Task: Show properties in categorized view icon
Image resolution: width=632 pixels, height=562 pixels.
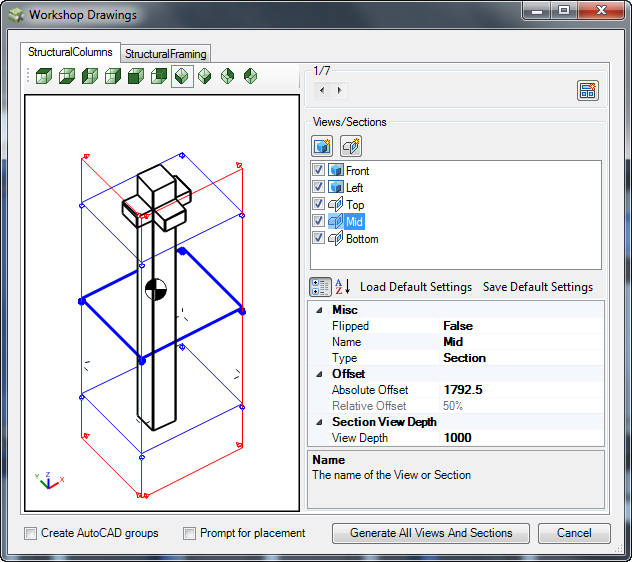Action: 321,287
